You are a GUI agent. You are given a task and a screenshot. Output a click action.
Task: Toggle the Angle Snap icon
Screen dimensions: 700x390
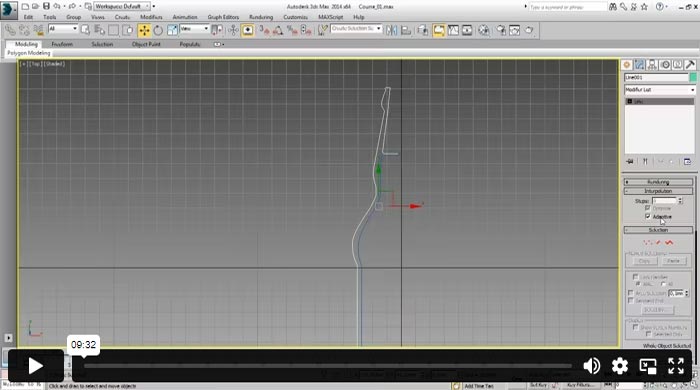(278, 30)
